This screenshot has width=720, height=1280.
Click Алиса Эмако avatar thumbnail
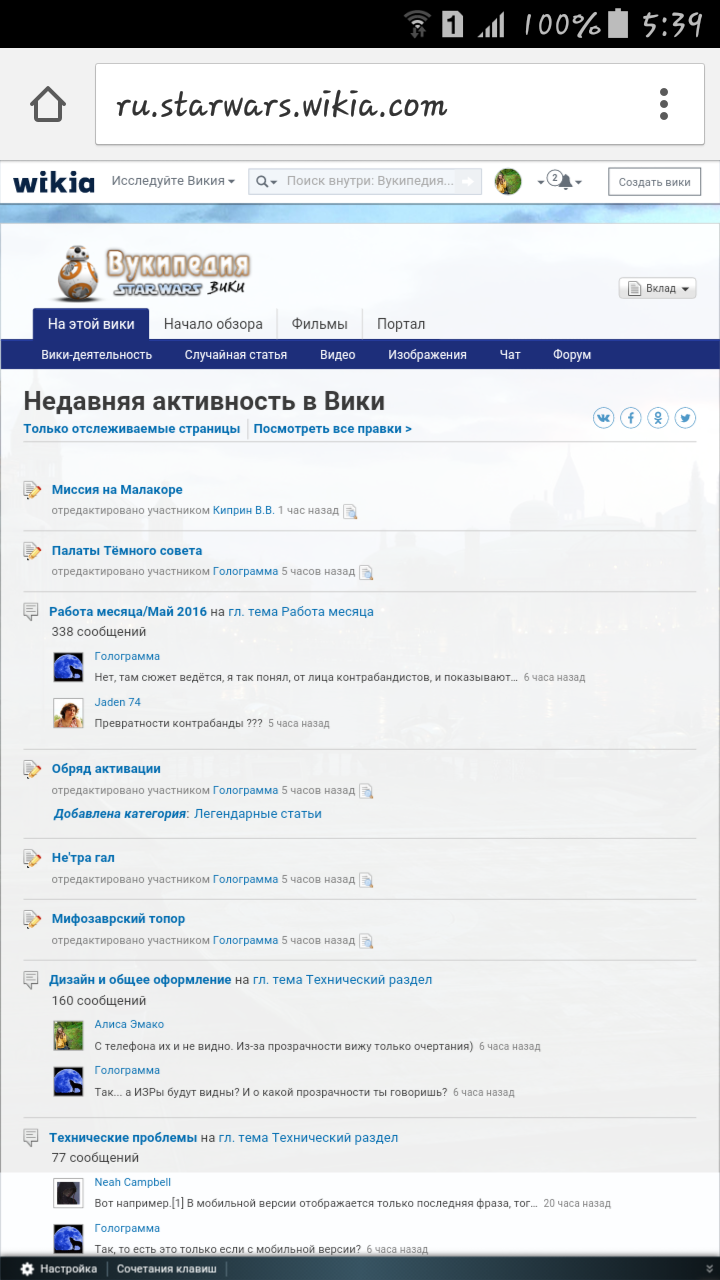[x=68, y=1035]
